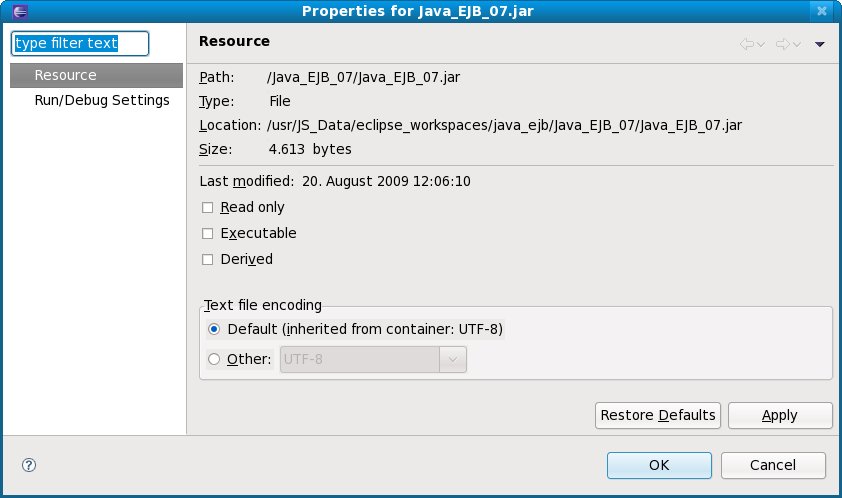Select Resource in the properties tree
Image resolution: width=842 pixels, height=498 pixels.
pos(65,75)
